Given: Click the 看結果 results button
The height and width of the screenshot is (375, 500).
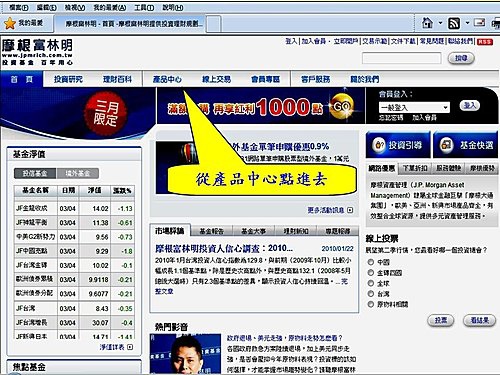Looking at the screenshot, I should click(x=479, y=320).
